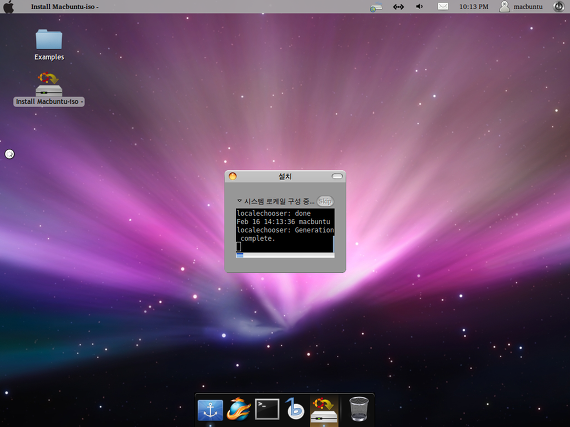Click the installer icon in the dock
This screenshot has height=427, width=570.
324,410
